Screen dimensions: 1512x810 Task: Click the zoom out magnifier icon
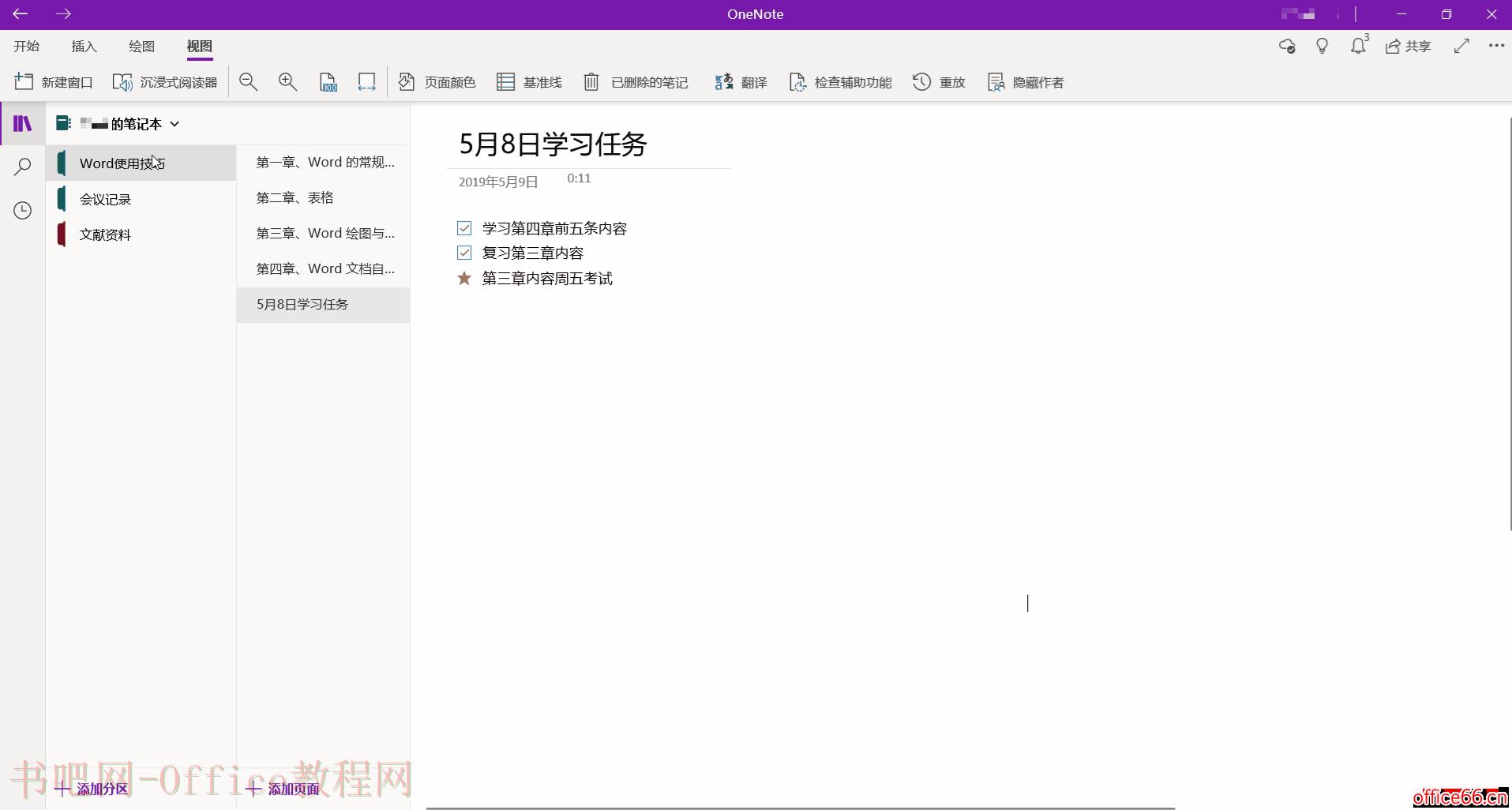248,82
